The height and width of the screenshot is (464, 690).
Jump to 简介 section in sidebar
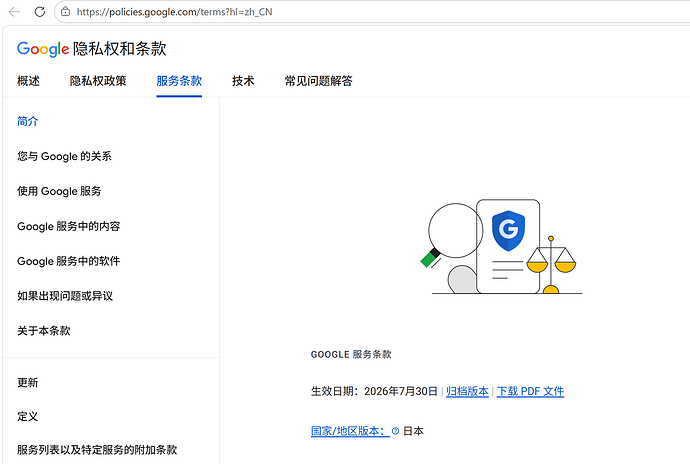(28, 122)
